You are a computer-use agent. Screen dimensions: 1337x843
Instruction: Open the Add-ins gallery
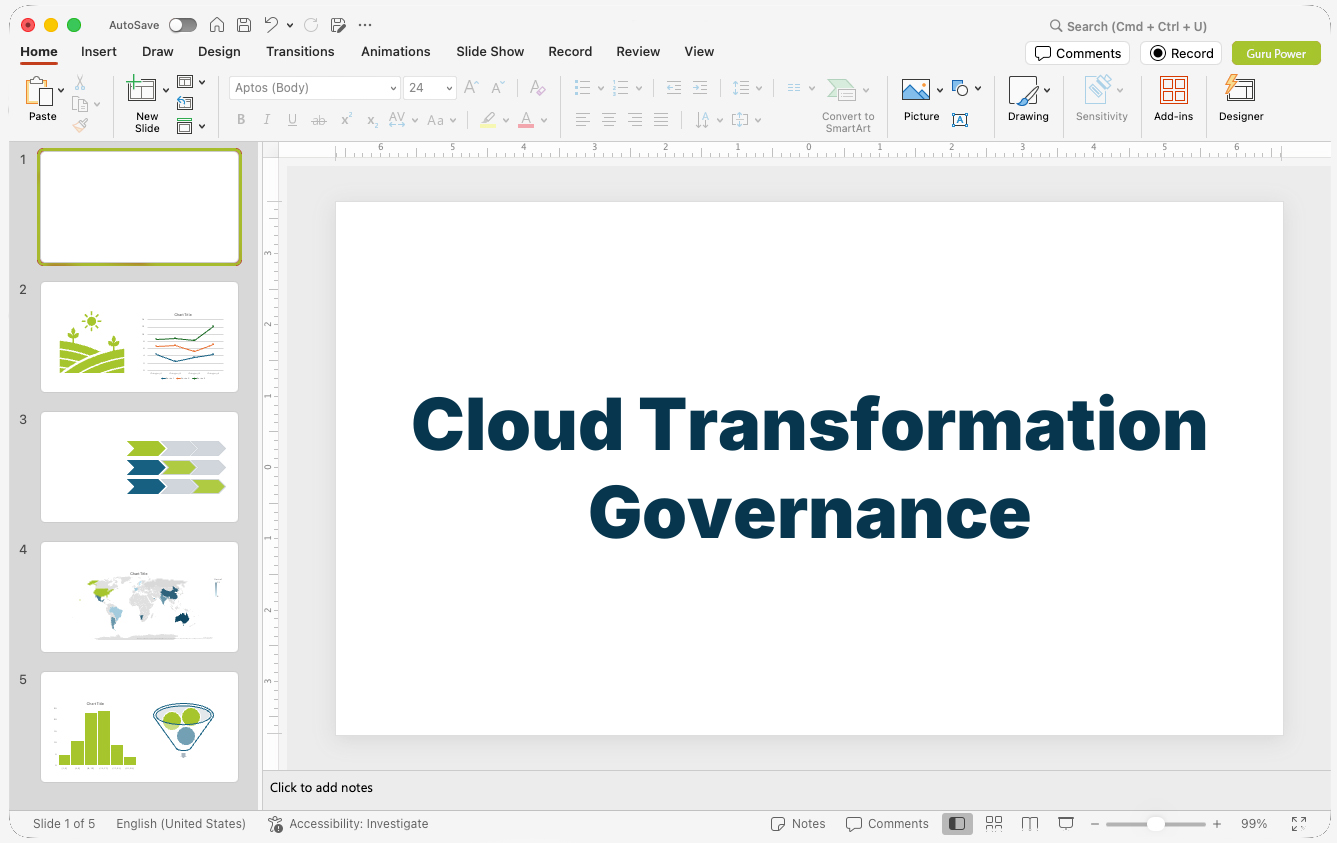[x=1174, y=99]
